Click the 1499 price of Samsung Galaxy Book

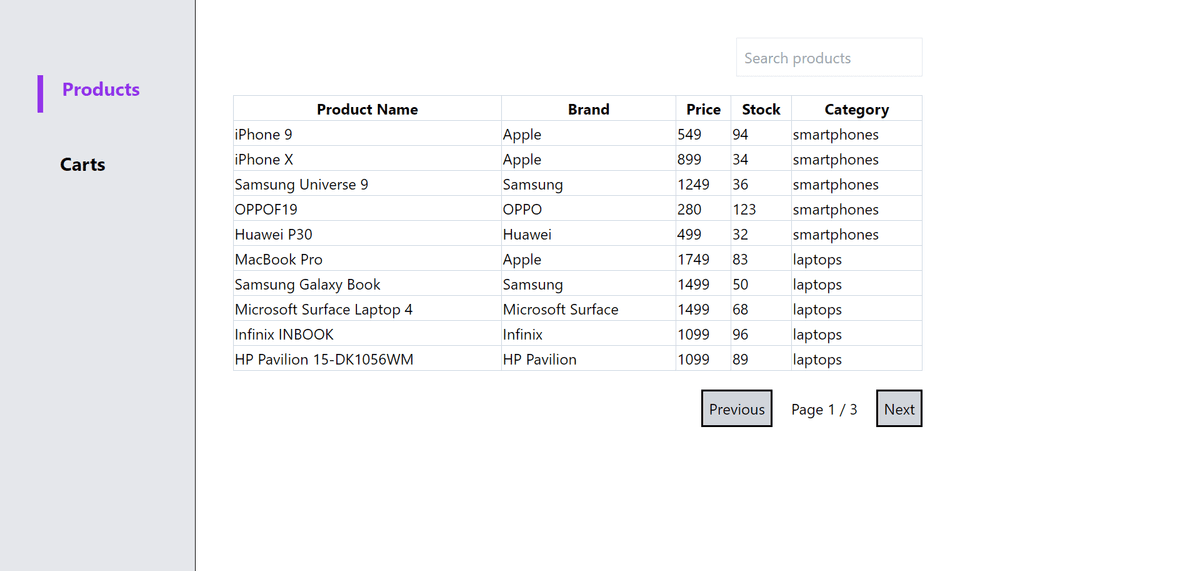click(693, 284)
